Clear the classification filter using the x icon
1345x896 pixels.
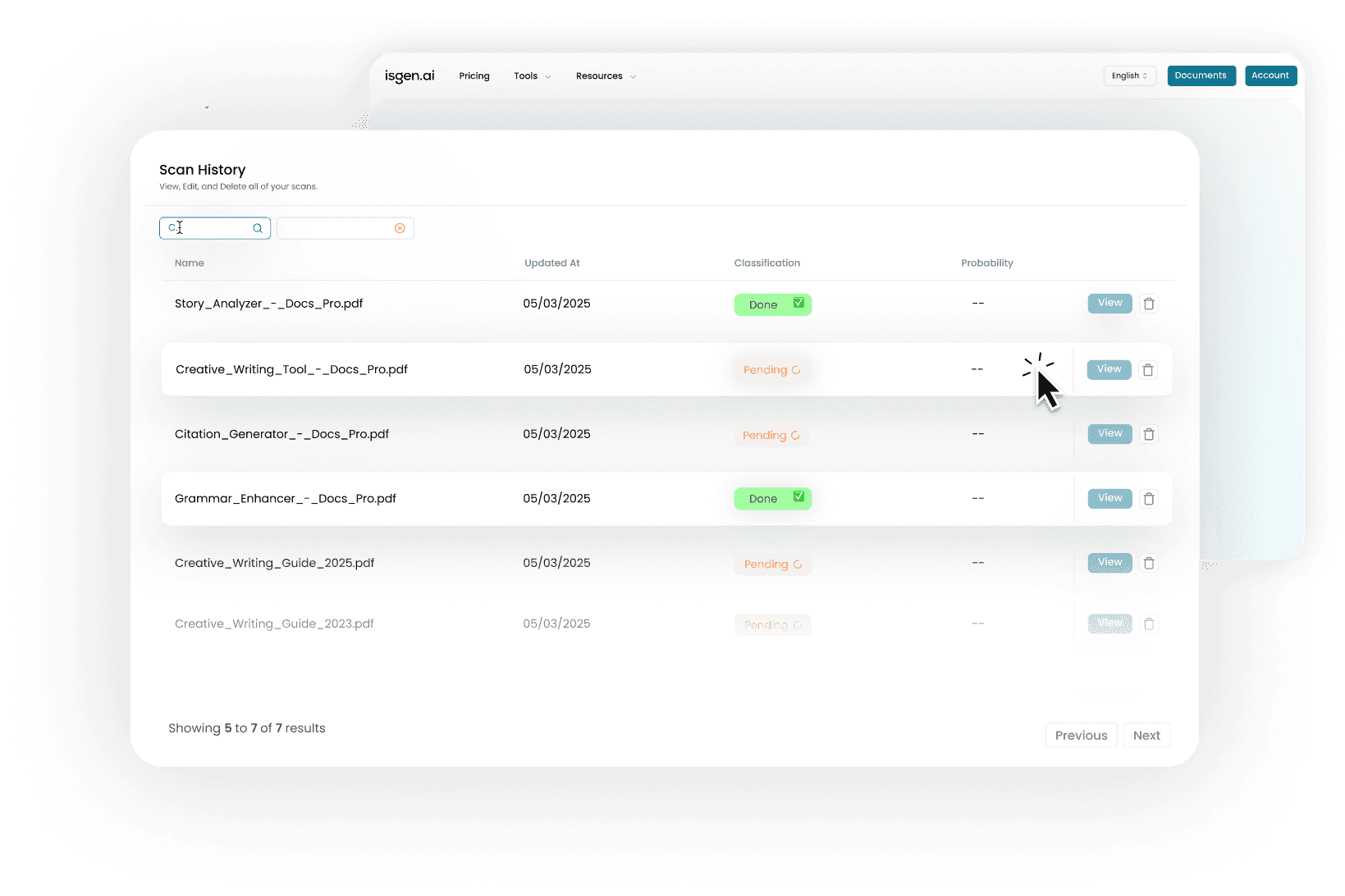pos(400,228)
